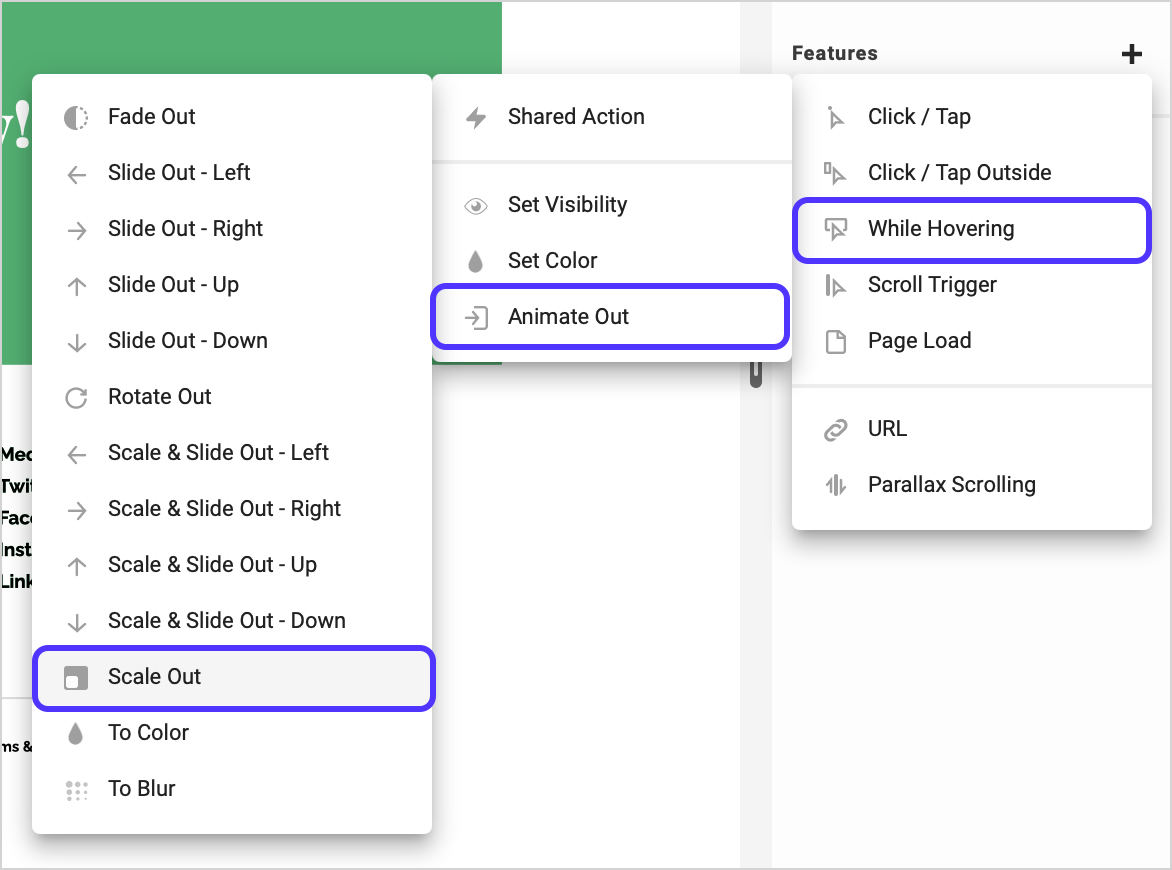Click the Shared Action lightning bolt icon
Viewport: 1172px width, 870px height.
tap(476, 117)
